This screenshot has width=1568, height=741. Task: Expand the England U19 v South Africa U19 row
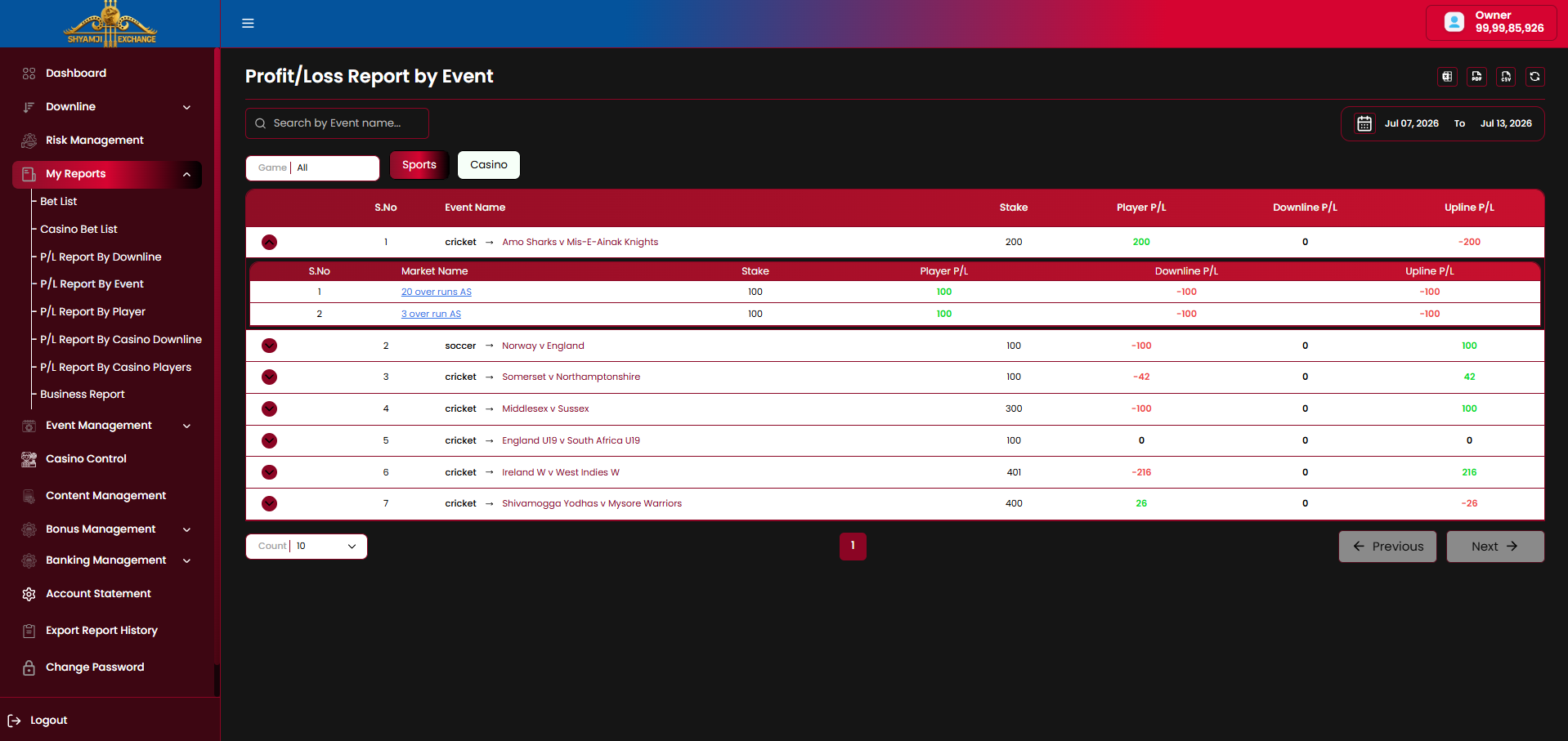coord(269,440)
